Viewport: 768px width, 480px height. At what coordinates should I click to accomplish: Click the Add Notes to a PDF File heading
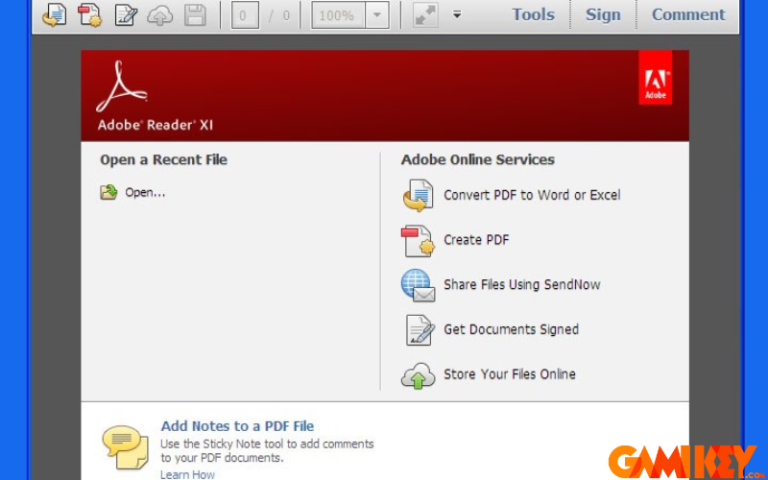point(238,426)
